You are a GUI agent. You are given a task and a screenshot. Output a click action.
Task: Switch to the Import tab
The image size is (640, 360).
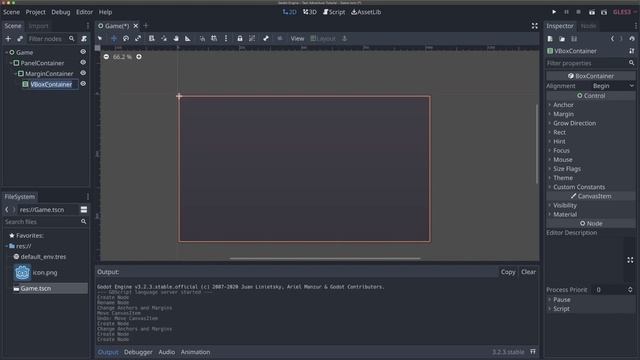38,26
